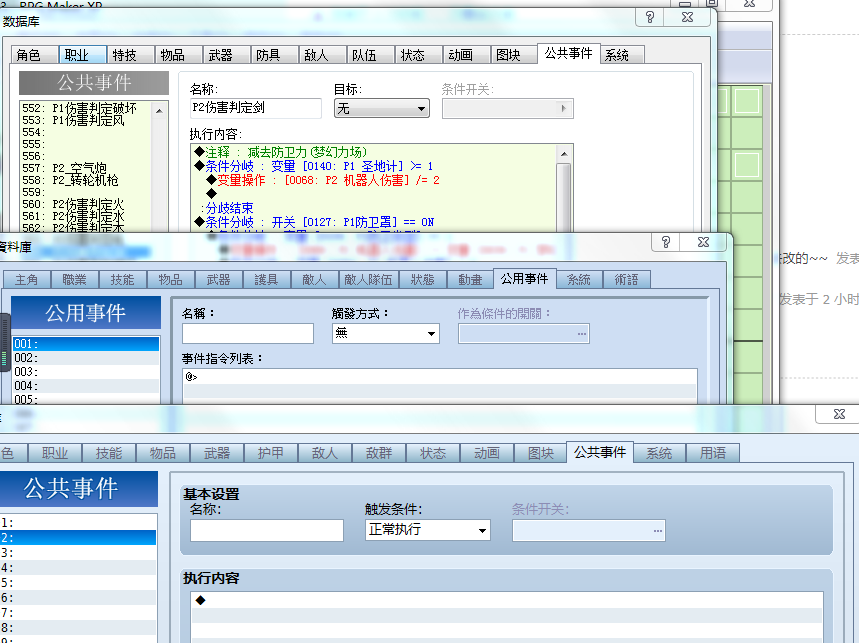Screen dimensions: 859x643
Task: Open 術語 tab in 資料庫 window
Action: pos(626,279)
